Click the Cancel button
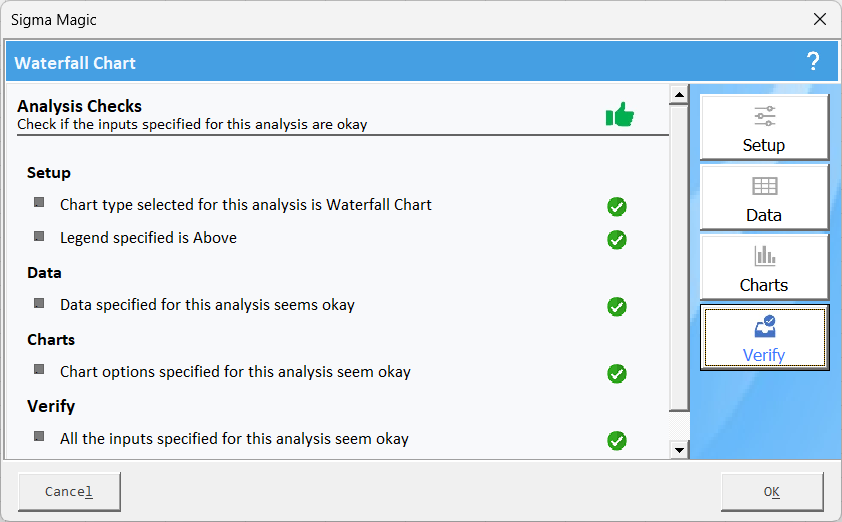Screen dimensions: 842x522 tap(69, 491)
